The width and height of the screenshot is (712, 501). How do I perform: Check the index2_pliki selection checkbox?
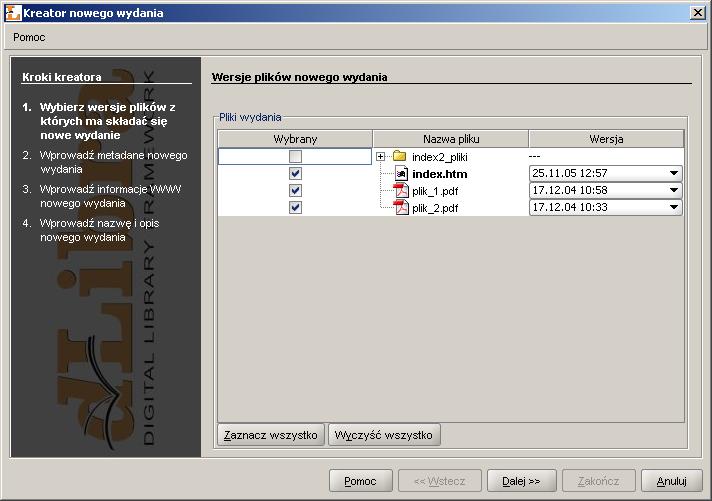295,157
